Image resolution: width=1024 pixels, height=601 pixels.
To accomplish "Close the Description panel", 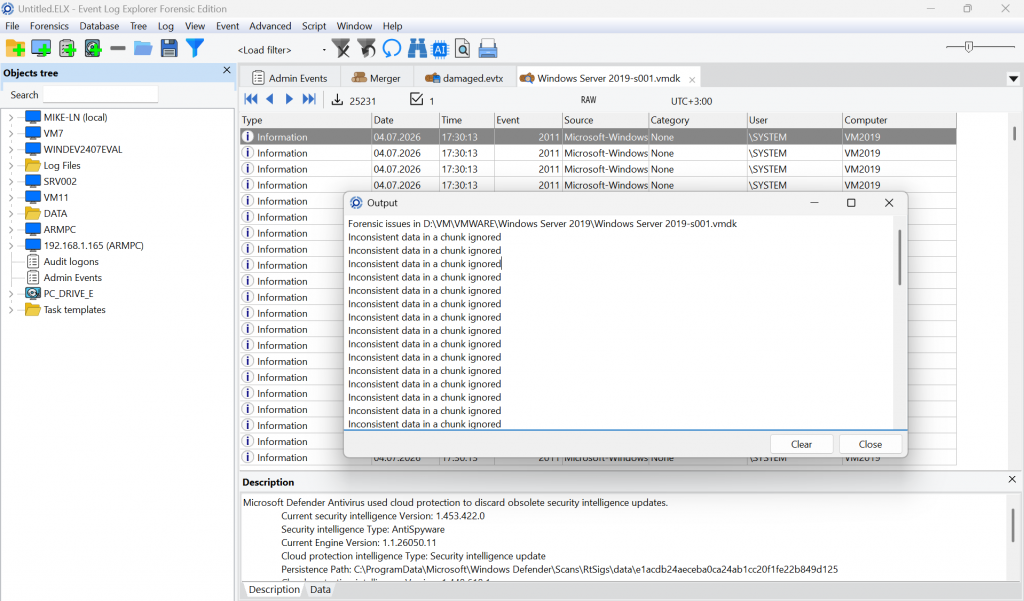I will [x=1012, y=479].
